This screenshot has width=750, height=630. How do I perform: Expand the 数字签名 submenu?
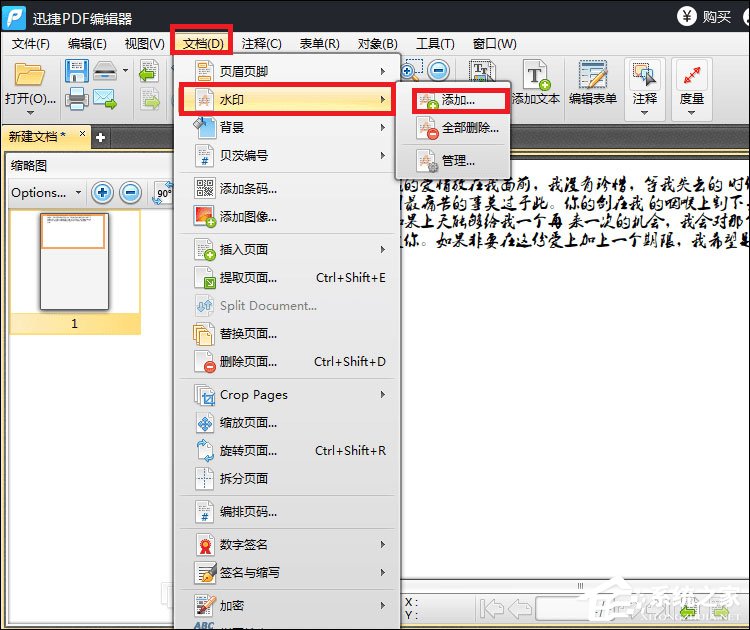(288, 544)
